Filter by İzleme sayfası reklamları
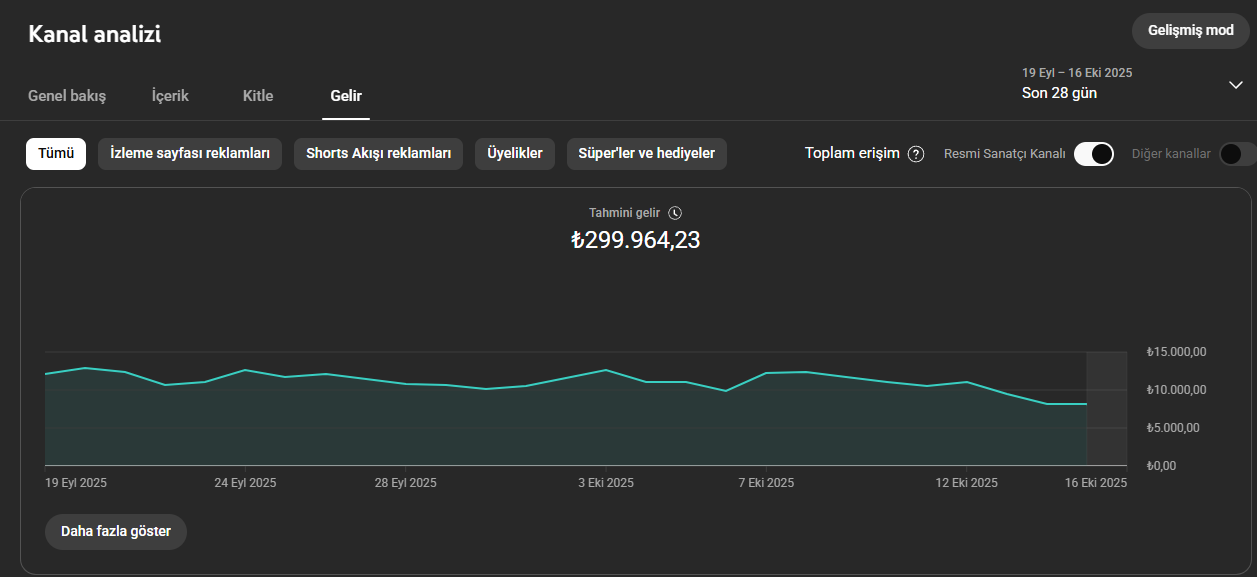Screen dimensions: 1257x577 point(190,154)
